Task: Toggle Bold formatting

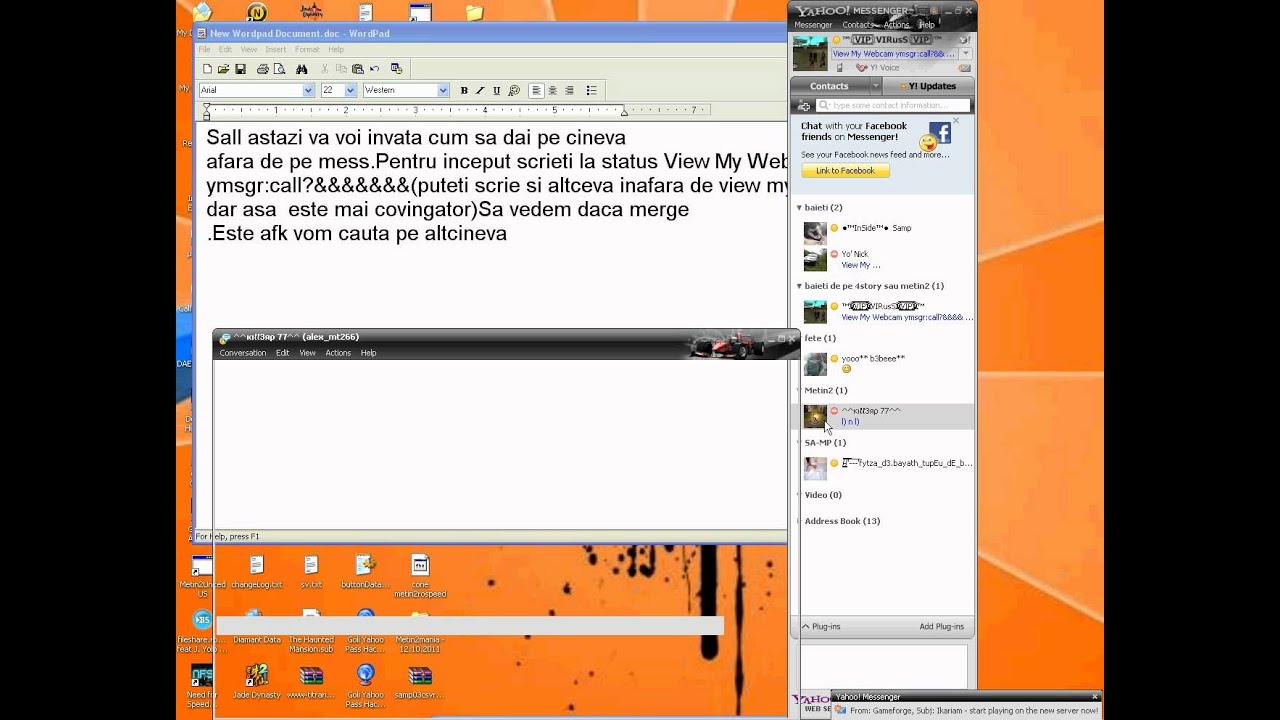Action: click(464, 90)
